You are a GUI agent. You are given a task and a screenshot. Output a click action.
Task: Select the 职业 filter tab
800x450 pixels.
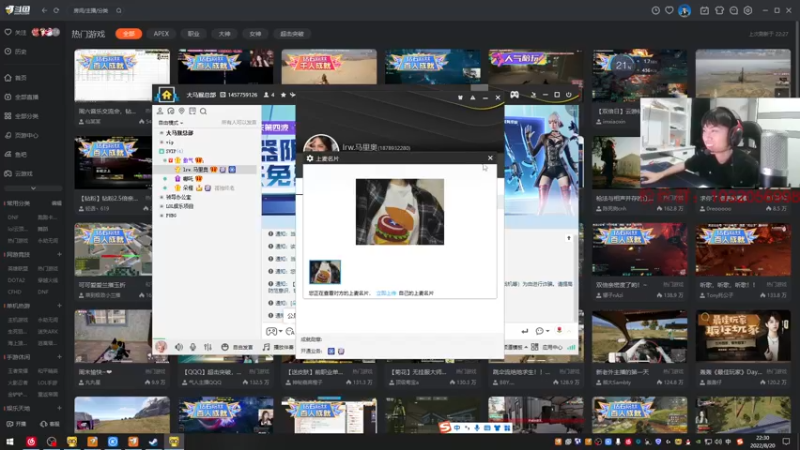[x=193, y=34]
